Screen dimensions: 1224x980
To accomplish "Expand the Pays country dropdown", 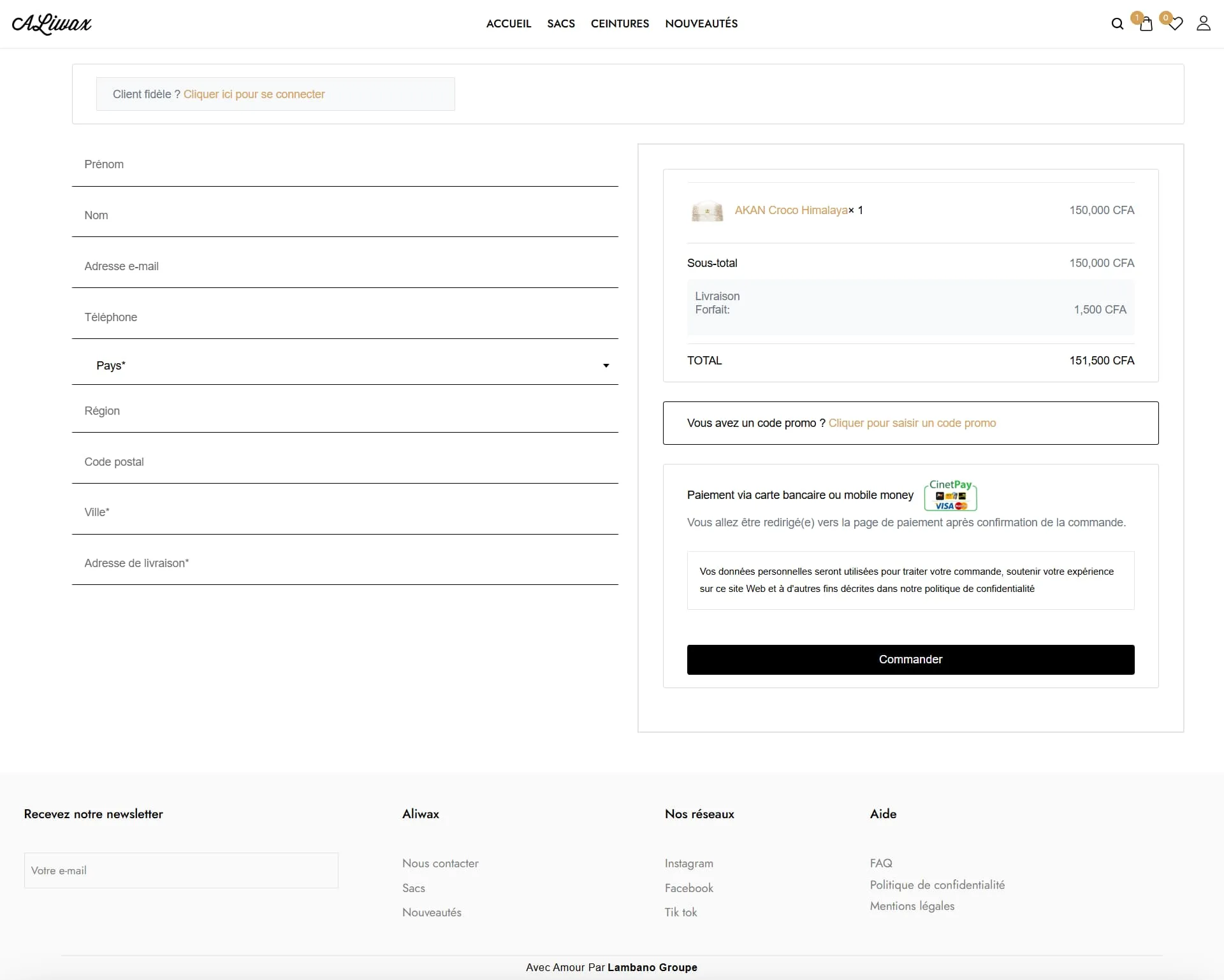I will (345, 365).
